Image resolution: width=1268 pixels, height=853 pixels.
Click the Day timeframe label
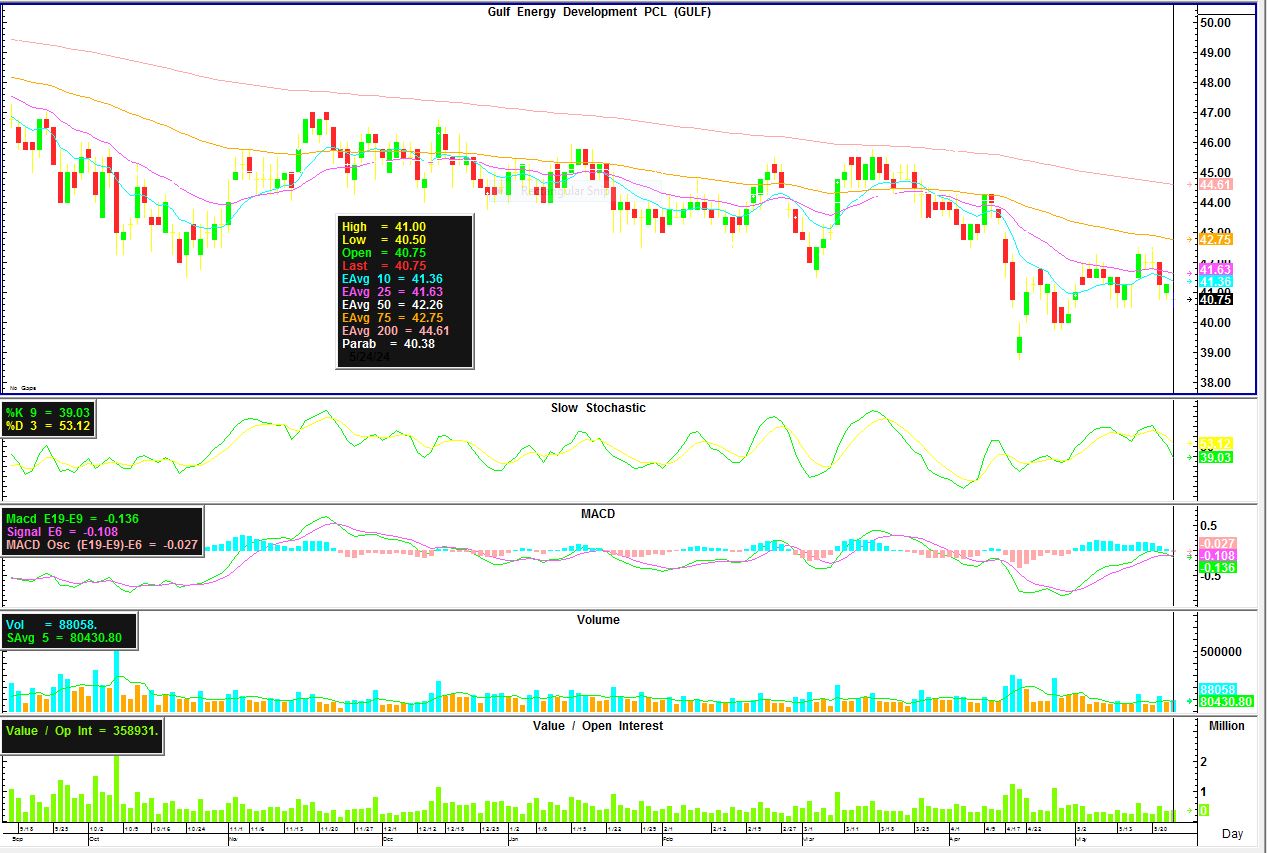1232,834
